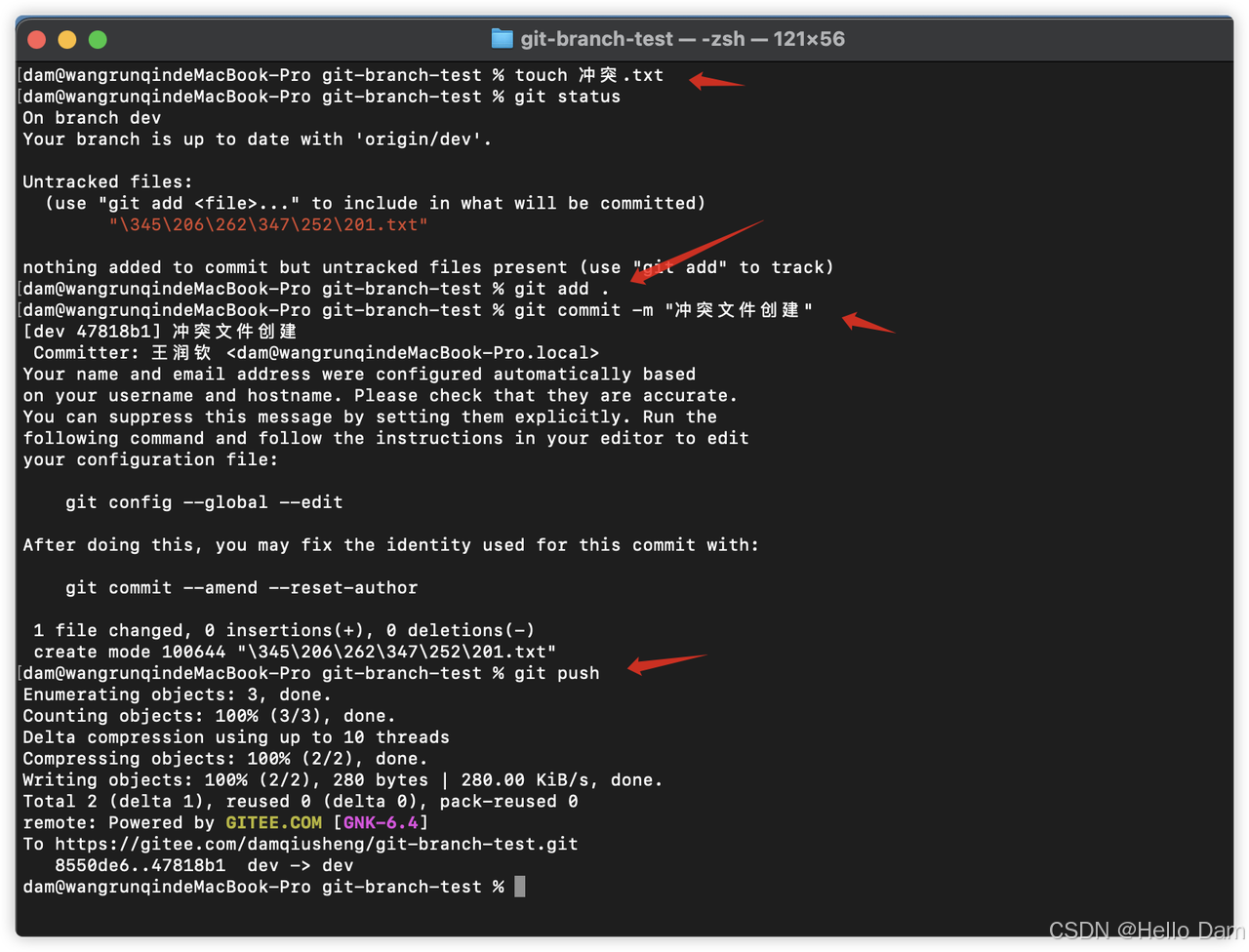Click 'git config --global --edit' text
Screen dimensions: 1249x952
pyautogui.click(x=204, y=502)
